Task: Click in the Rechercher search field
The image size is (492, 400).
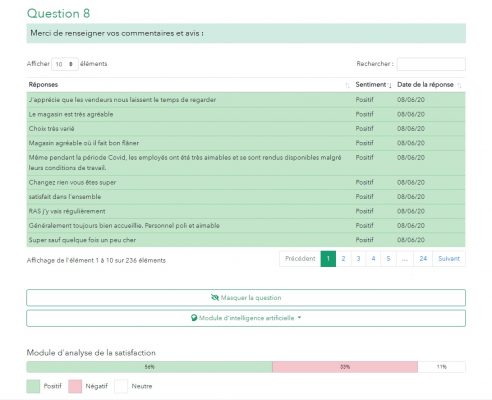Action: 431,64
